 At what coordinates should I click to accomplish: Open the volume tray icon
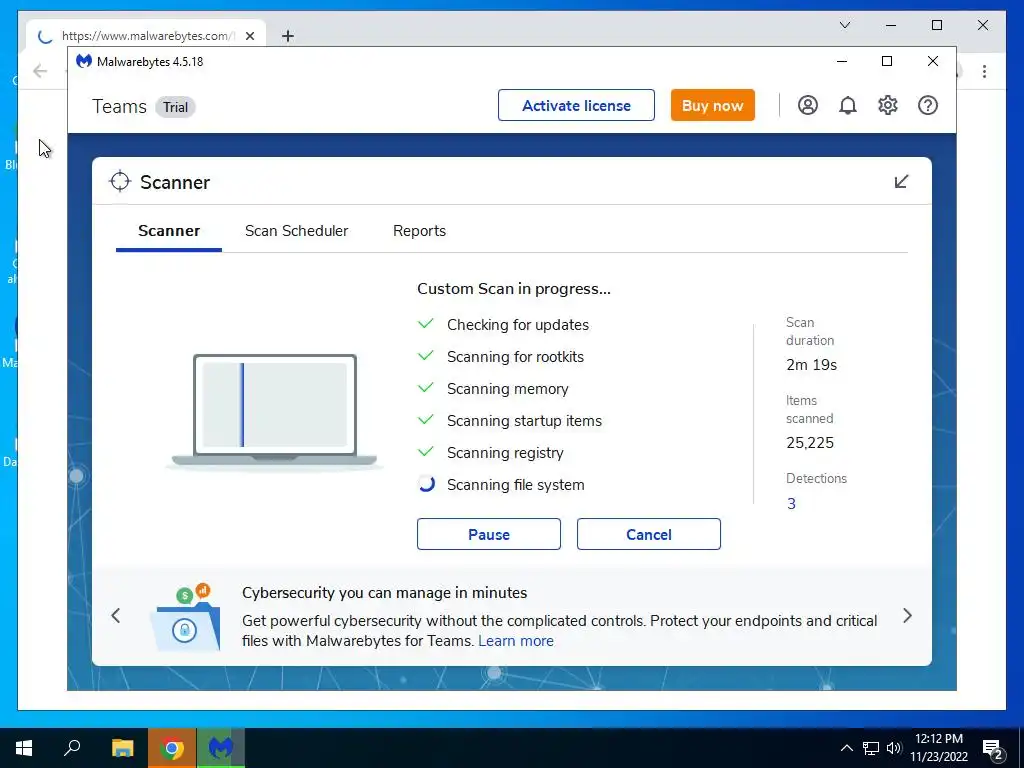(894, 748)
